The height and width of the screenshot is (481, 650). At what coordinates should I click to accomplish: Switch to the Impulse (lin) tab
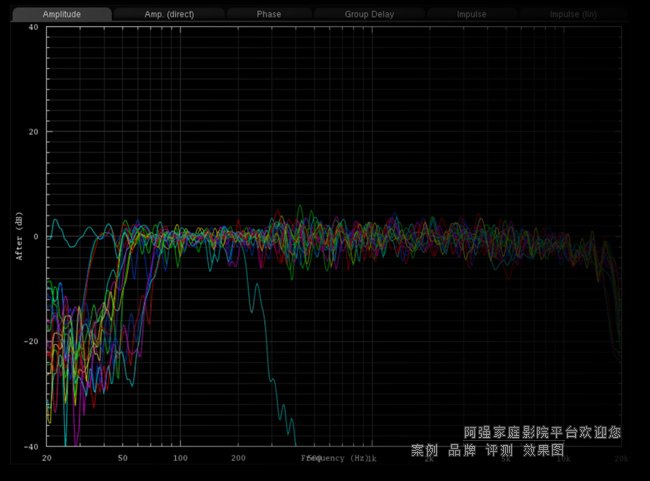(573, 15)
